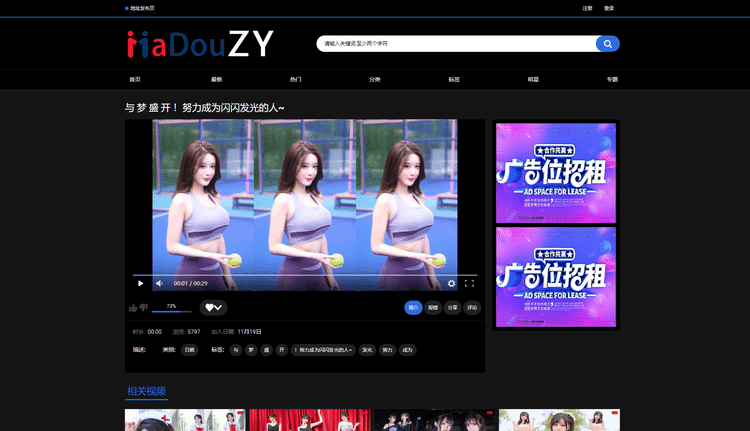Click the 登录 login link
This screenshot has height=431, width=750.
(x=609, y=8)
